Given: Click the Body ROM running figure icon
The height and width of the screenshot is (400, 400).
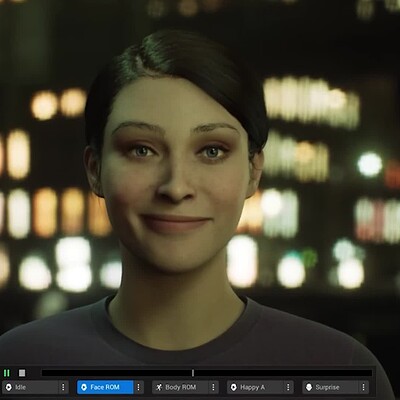Looking at the screenshot, I should pyautogui.click(x=159, y=387).
